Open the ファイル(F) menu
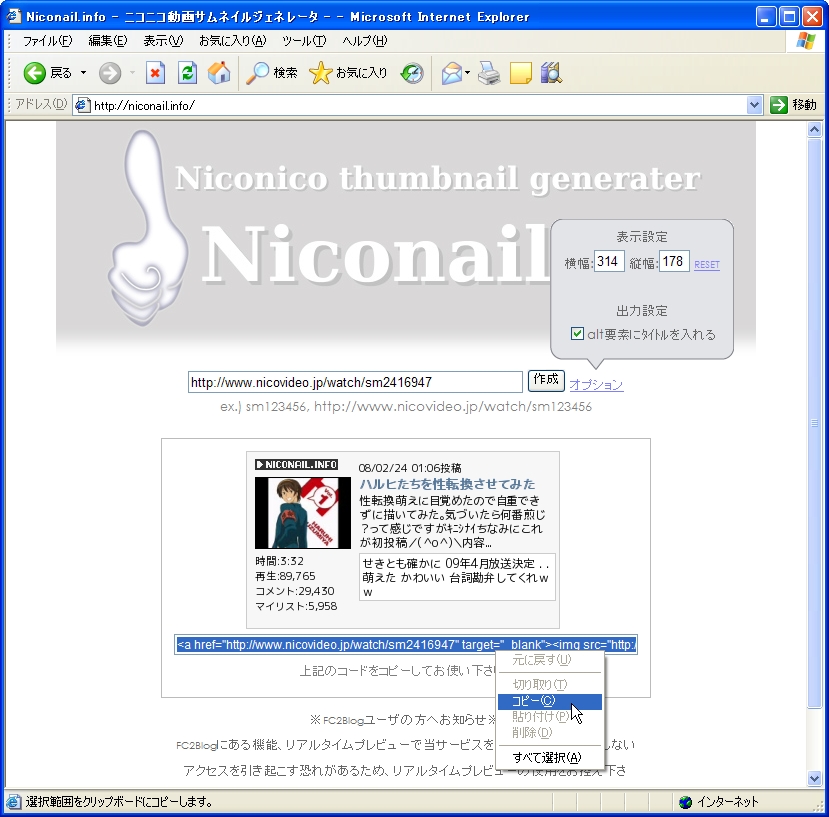This screenshot has height=817, width=829. pyautogui.click(x=48, y=41)
